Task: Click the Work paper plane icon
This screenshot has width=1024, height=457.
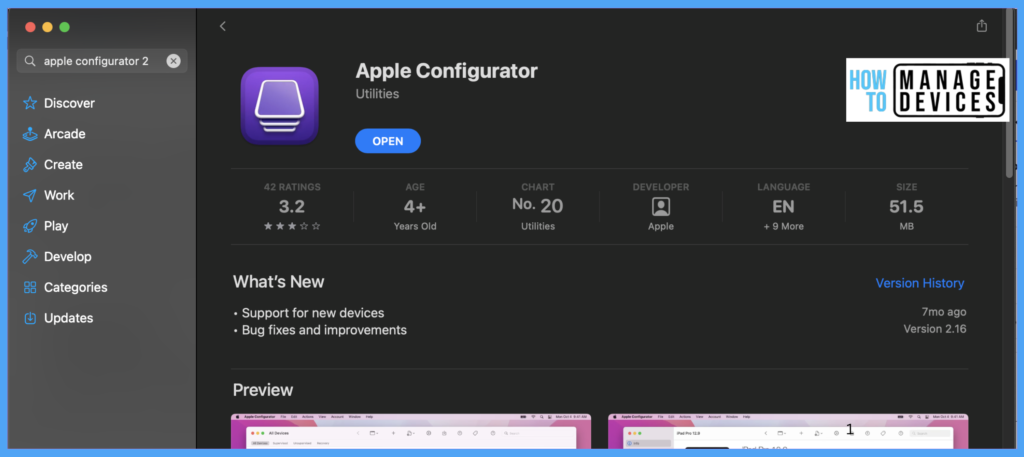Action: 30,195
